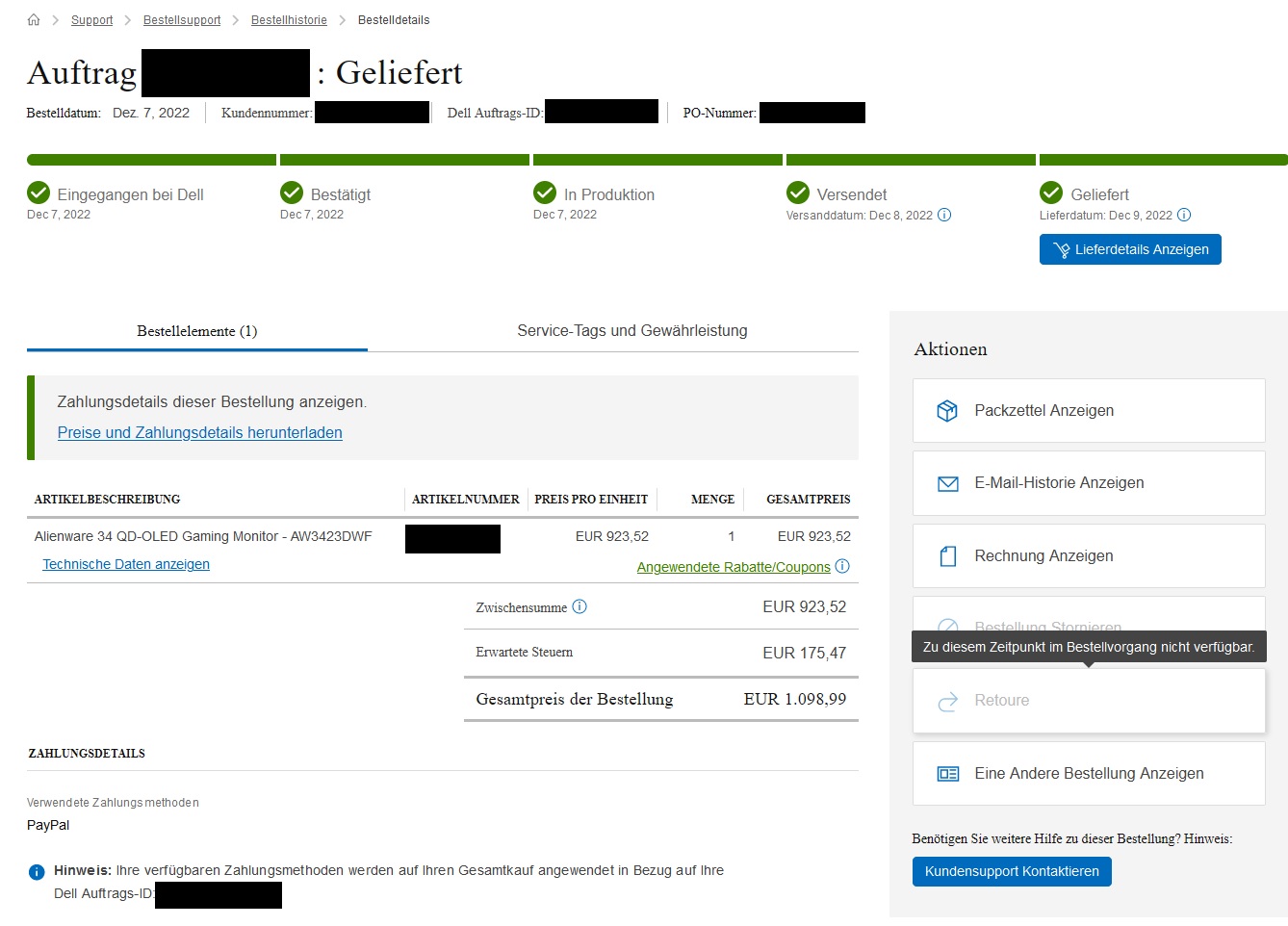This screenshot has width=1288, height=926.
Task: Click the Eingegangen bei Dell checkmark icon
Action: (39, 193)
